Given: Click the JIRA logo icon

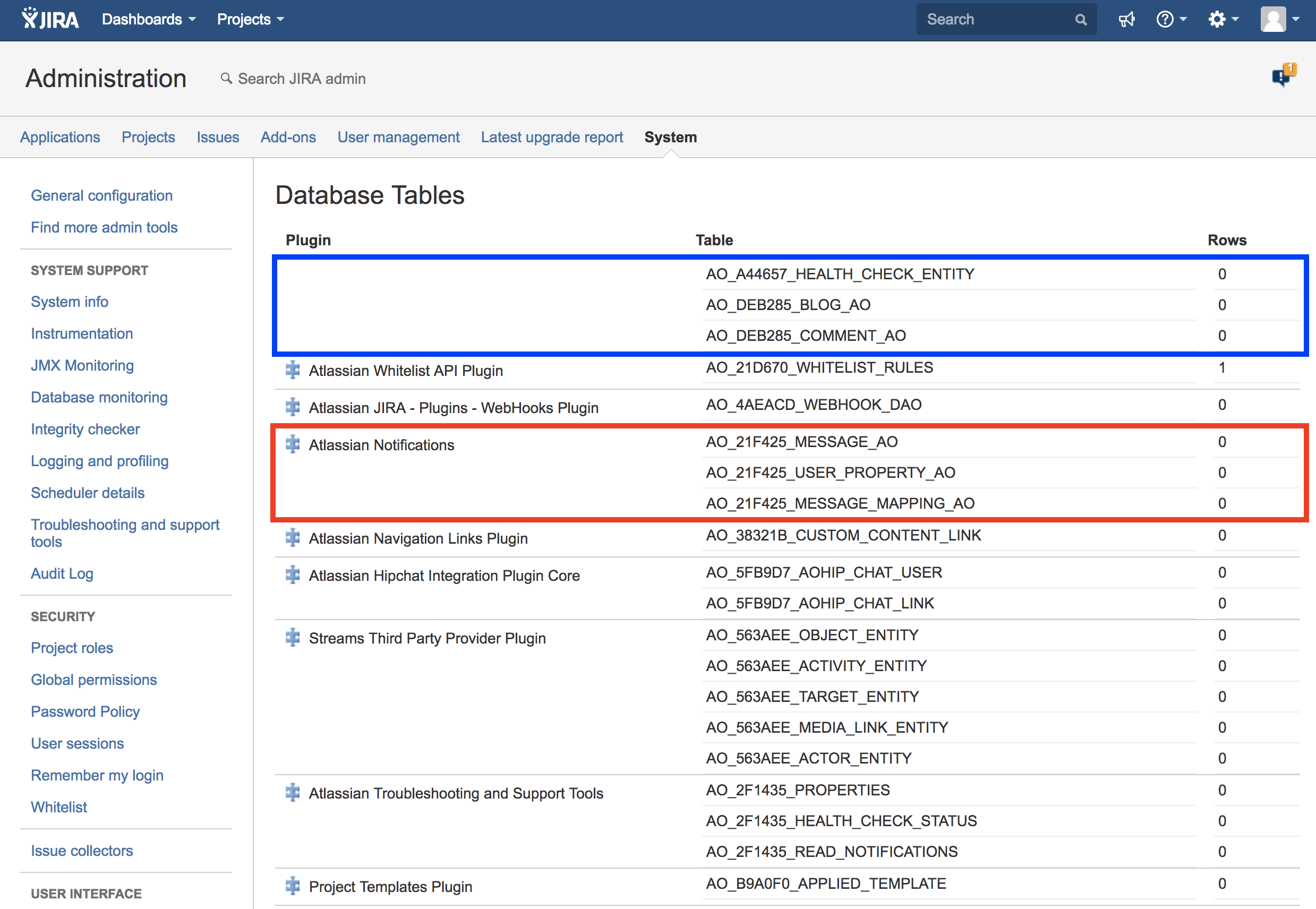Looking at the screenshot, I should click(50, 19).
